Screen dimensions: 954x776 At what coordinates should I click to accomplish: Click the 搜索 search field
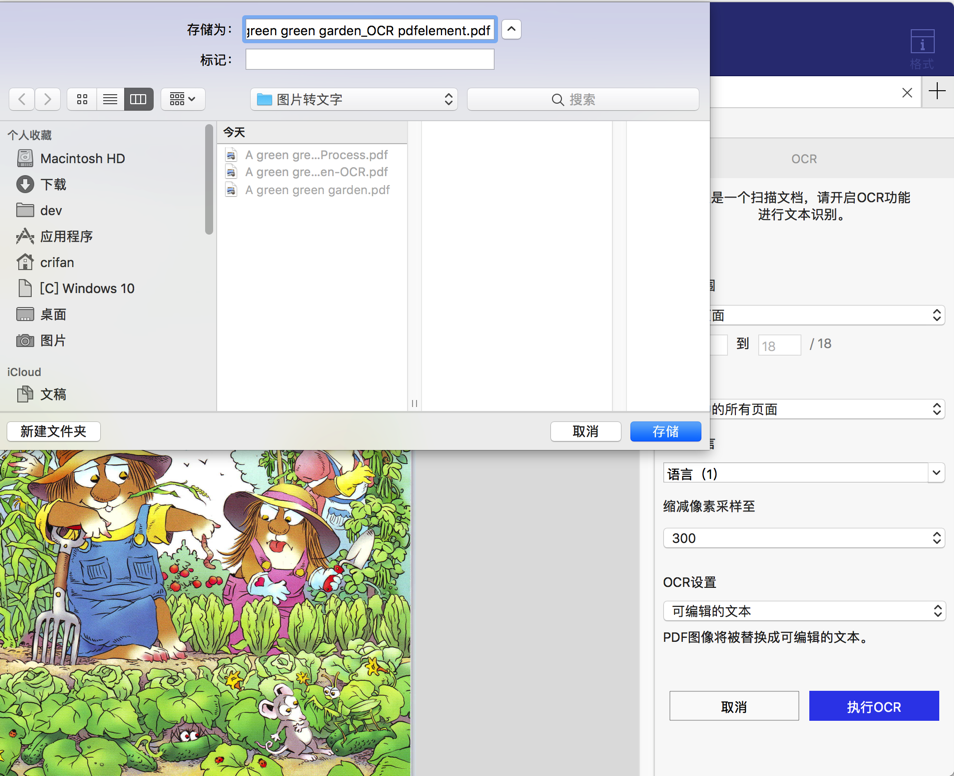[583, 99]
